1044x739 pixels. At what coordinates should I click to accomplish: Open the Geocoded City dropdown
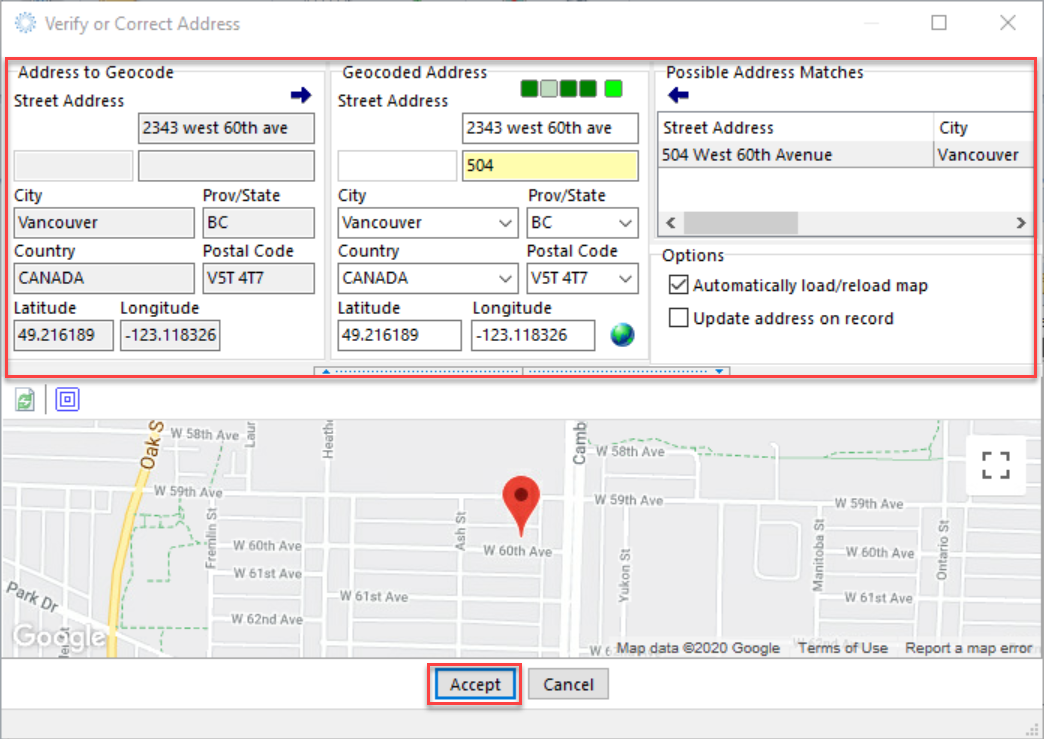pyautogui.click(x=507, y=222)
